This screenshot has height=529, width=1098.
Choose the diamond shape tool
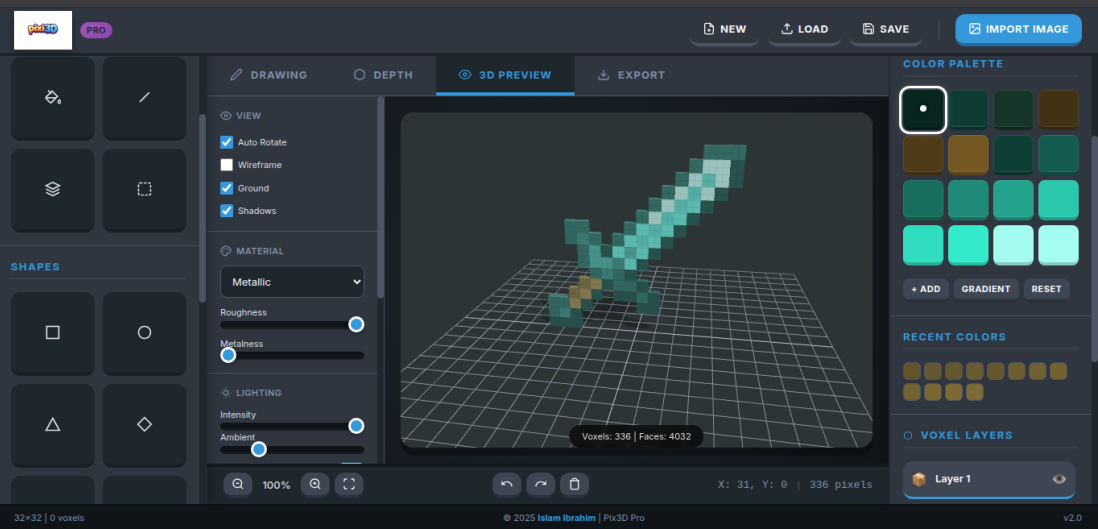click(x=144, y=425)
